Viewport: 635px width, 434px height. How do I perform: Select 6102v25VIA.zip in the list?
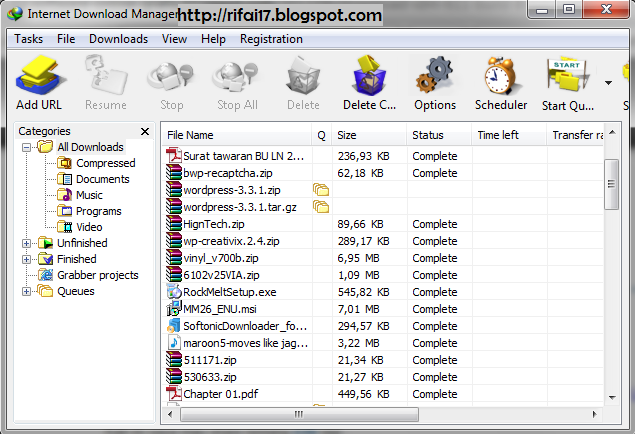(221, 275)
